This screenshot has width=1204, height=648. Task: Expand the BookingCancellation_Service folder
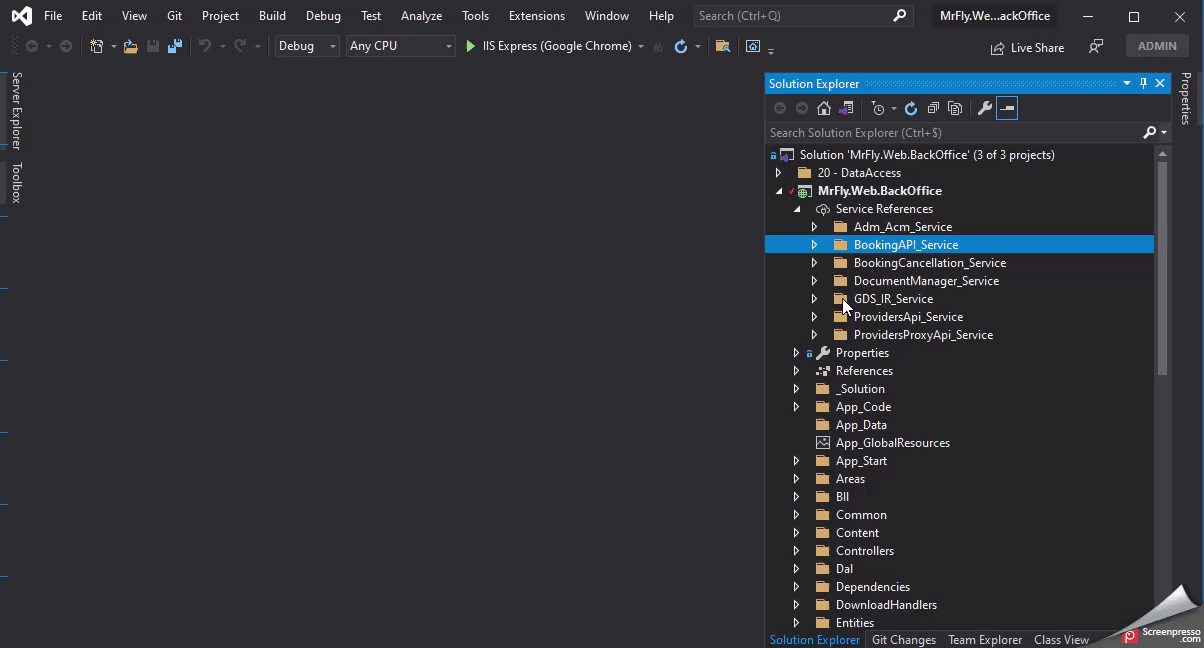815,263
